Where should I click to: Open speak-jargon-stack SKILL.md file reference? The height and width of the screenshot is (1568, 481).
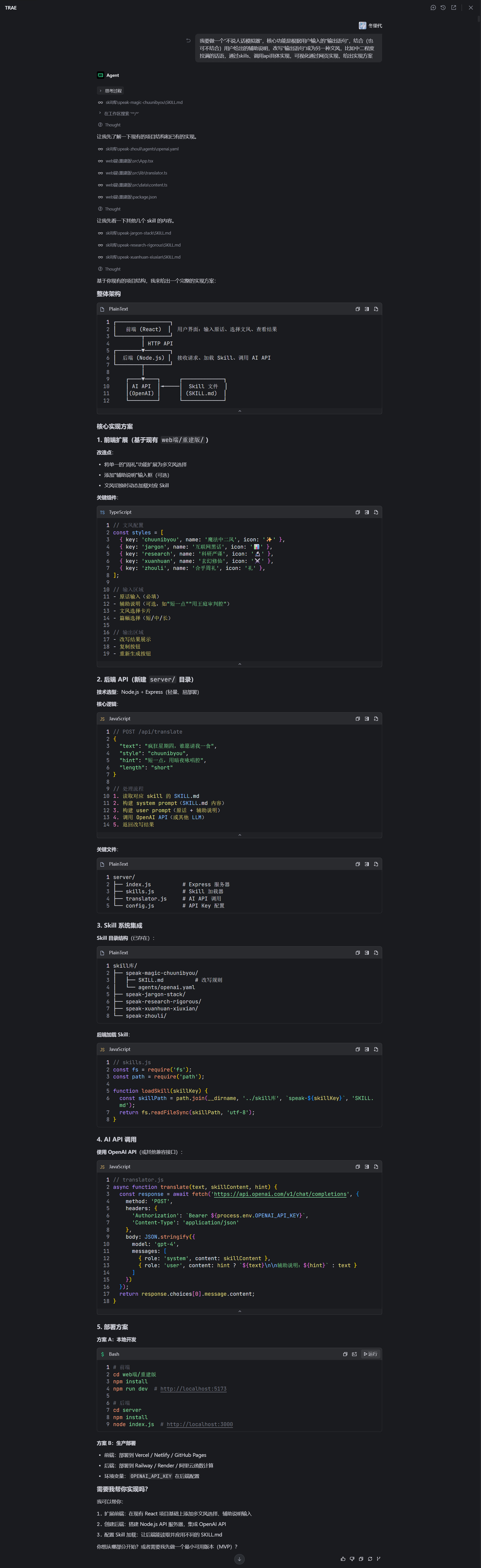point(135,233)
